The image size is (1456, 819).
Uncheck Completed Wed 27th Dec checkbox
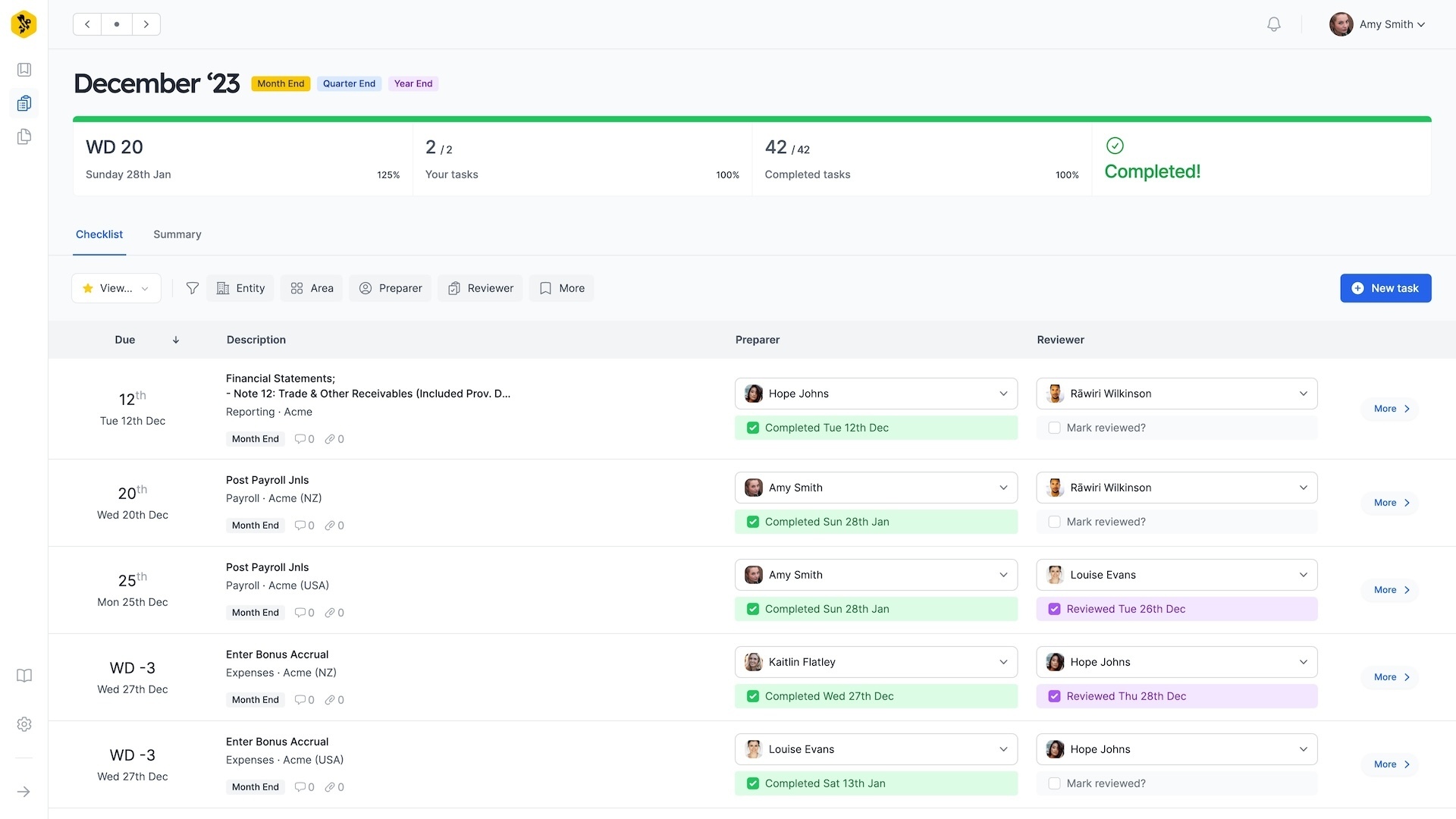click(x=753, y=696)
